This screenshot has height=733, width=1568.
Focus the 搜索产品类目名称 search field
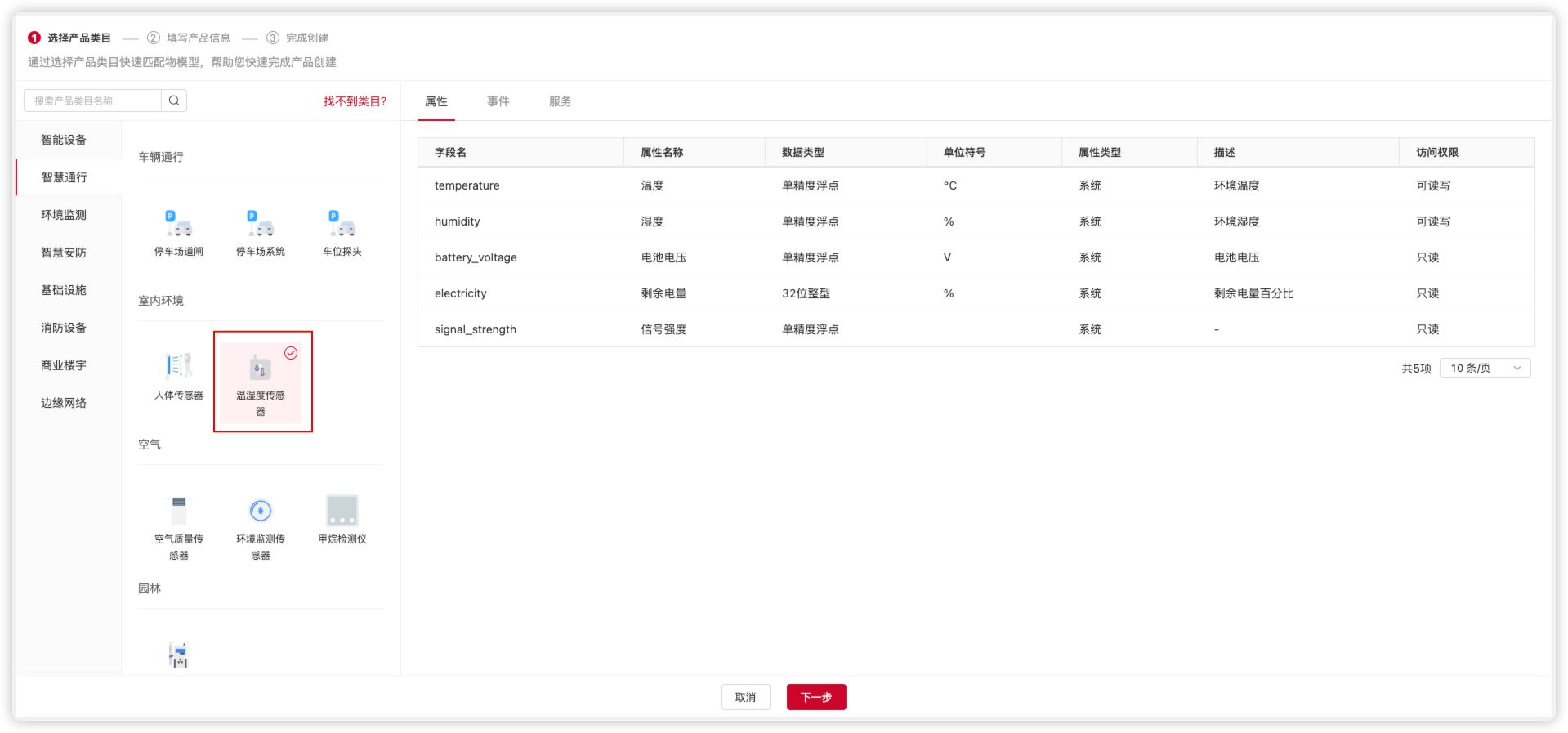92,101
